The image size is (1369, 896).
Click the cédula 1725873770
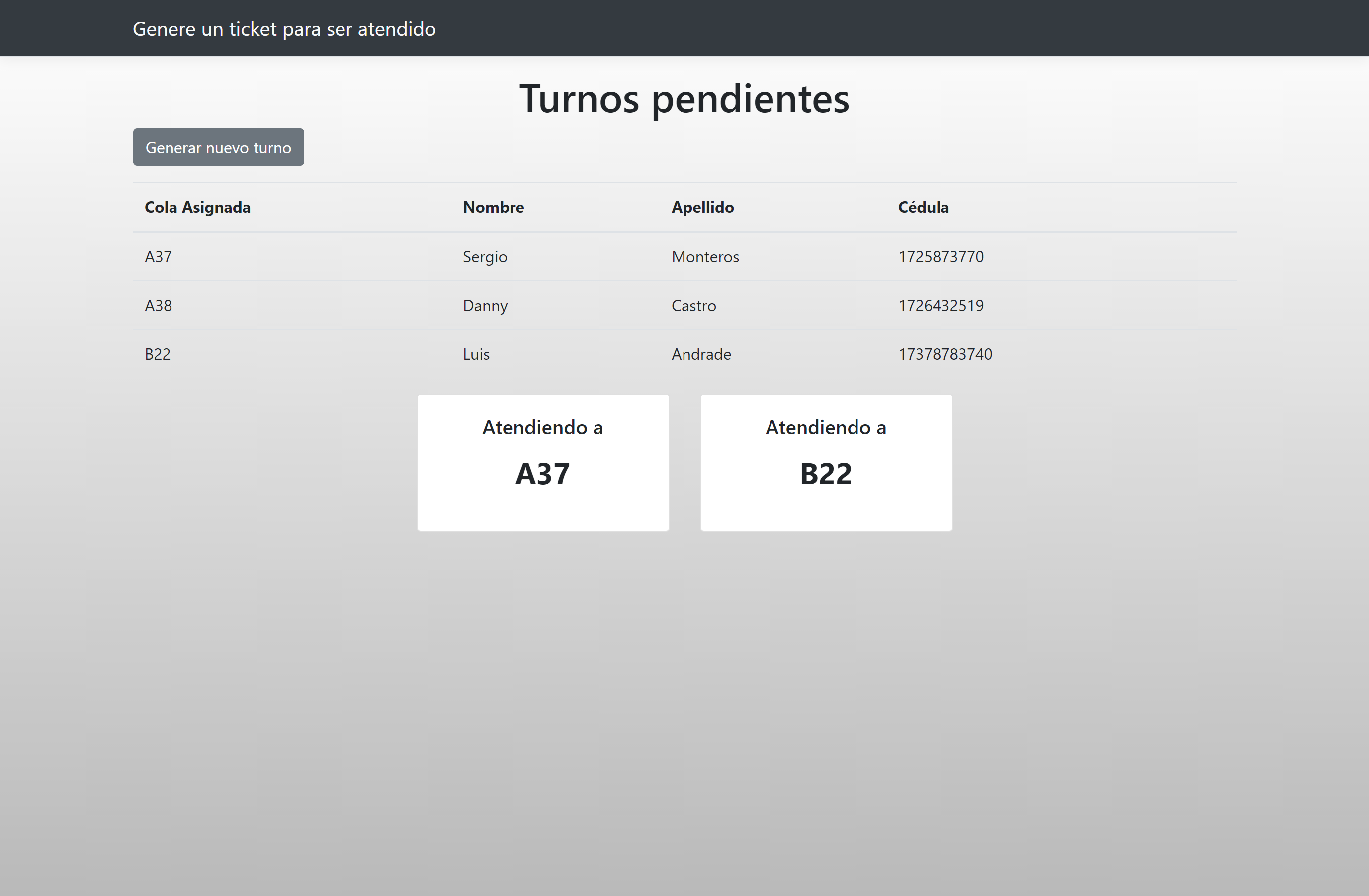pyautogui.click(x=941, y=256)
